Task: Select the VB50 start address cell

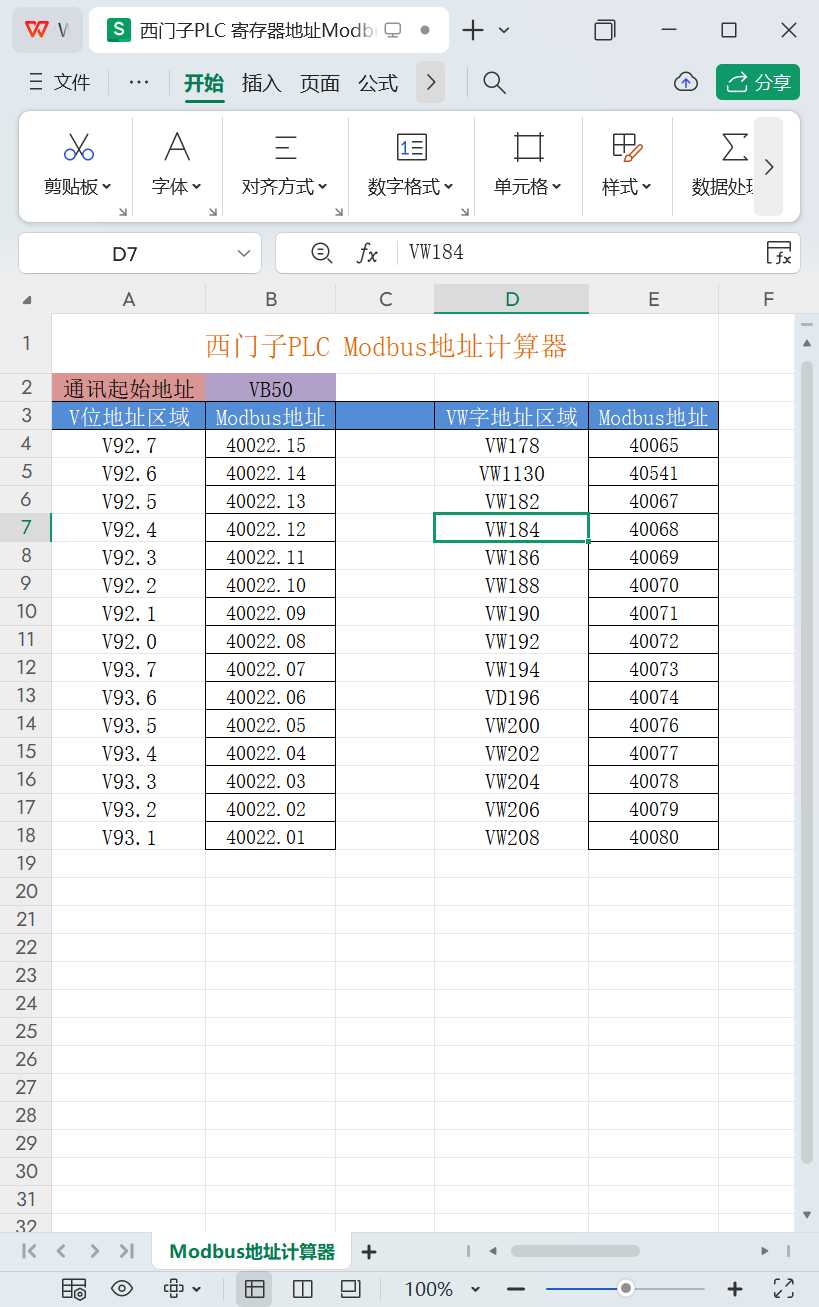Action: 270,388
